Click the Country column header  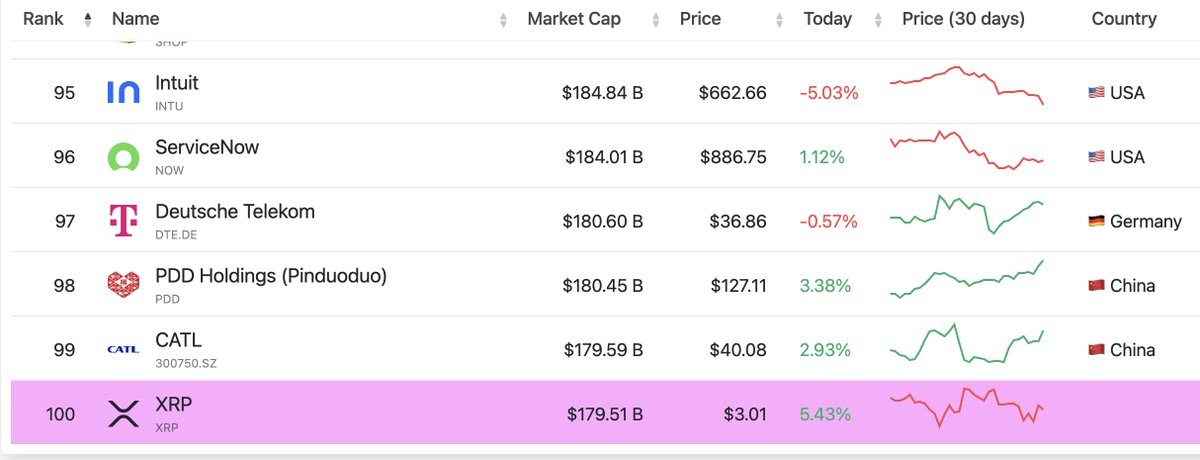pyautogui.click(x=1124, y=19)
